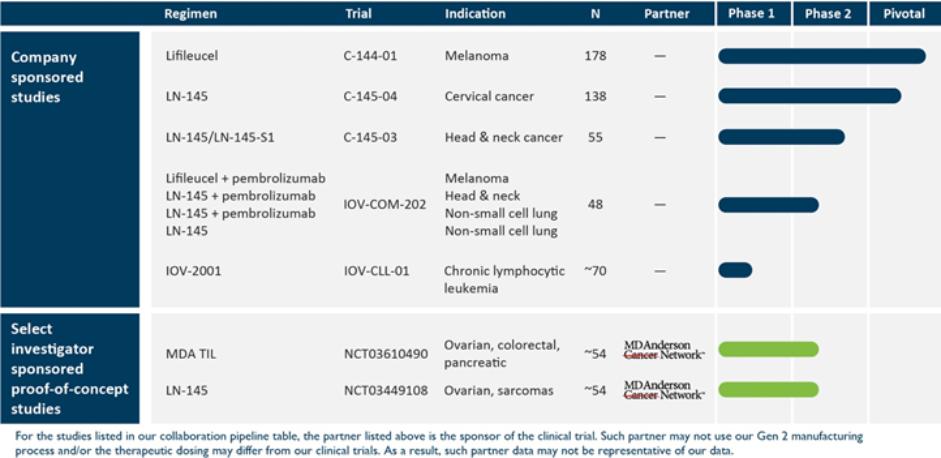Click the C-144-01 trial identifier

pyautogui.click(x=371, y=56)
